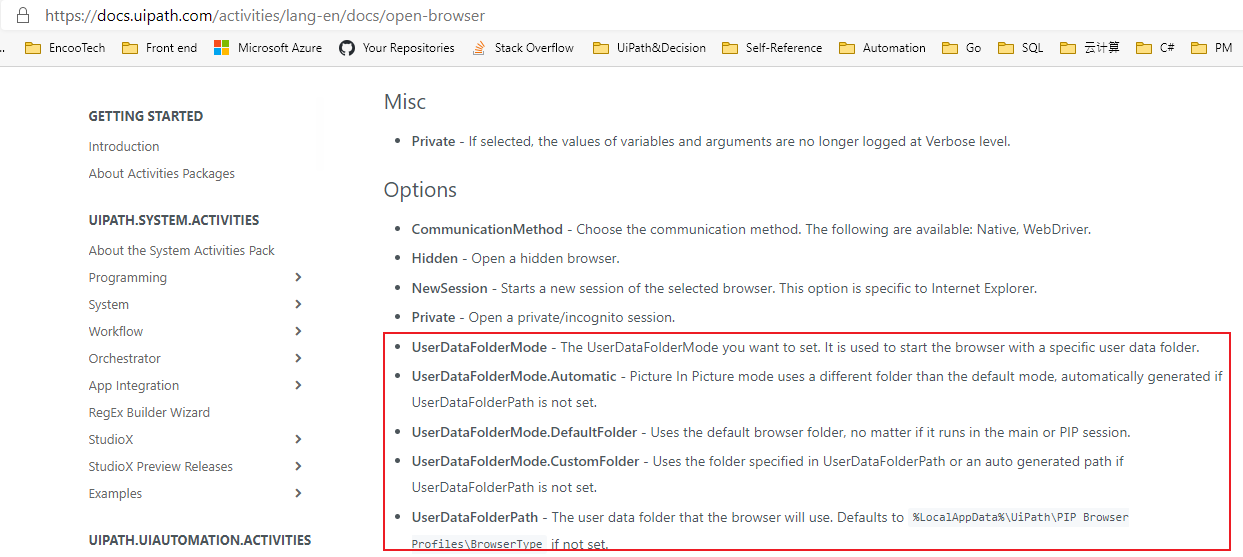Expand the Examples section chevron
Image resolution: width=1243 pixels, height=557 pixels.
298,493
